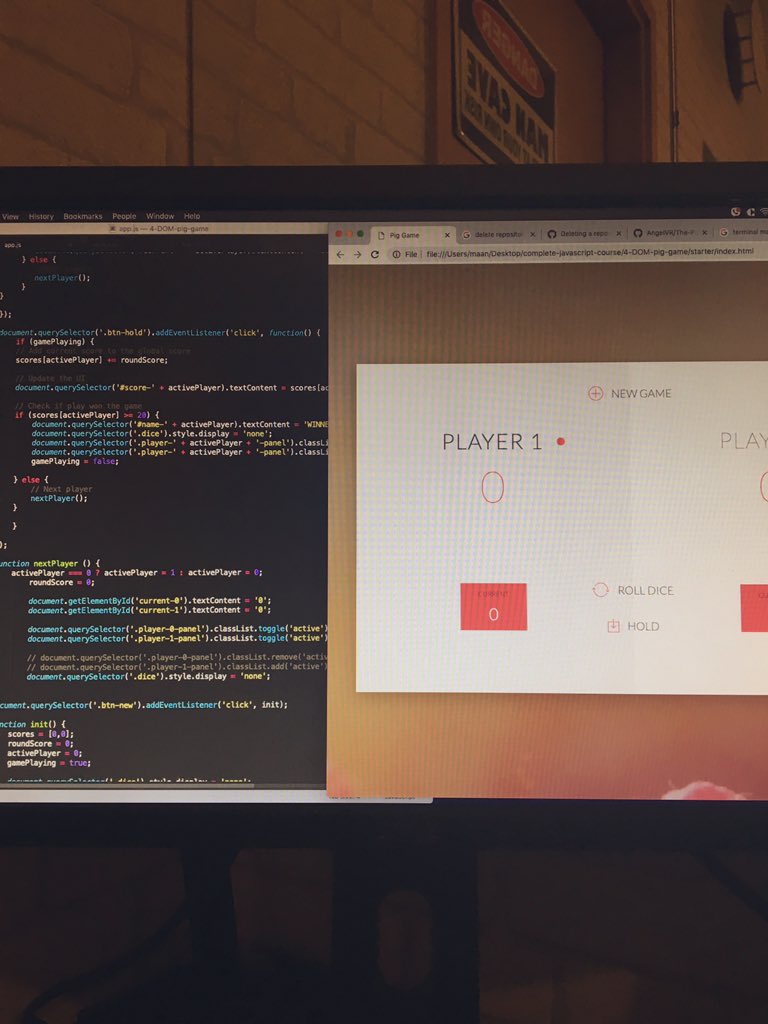Click the Wi-Fi icon in the menu bar

tap(765, 212)
